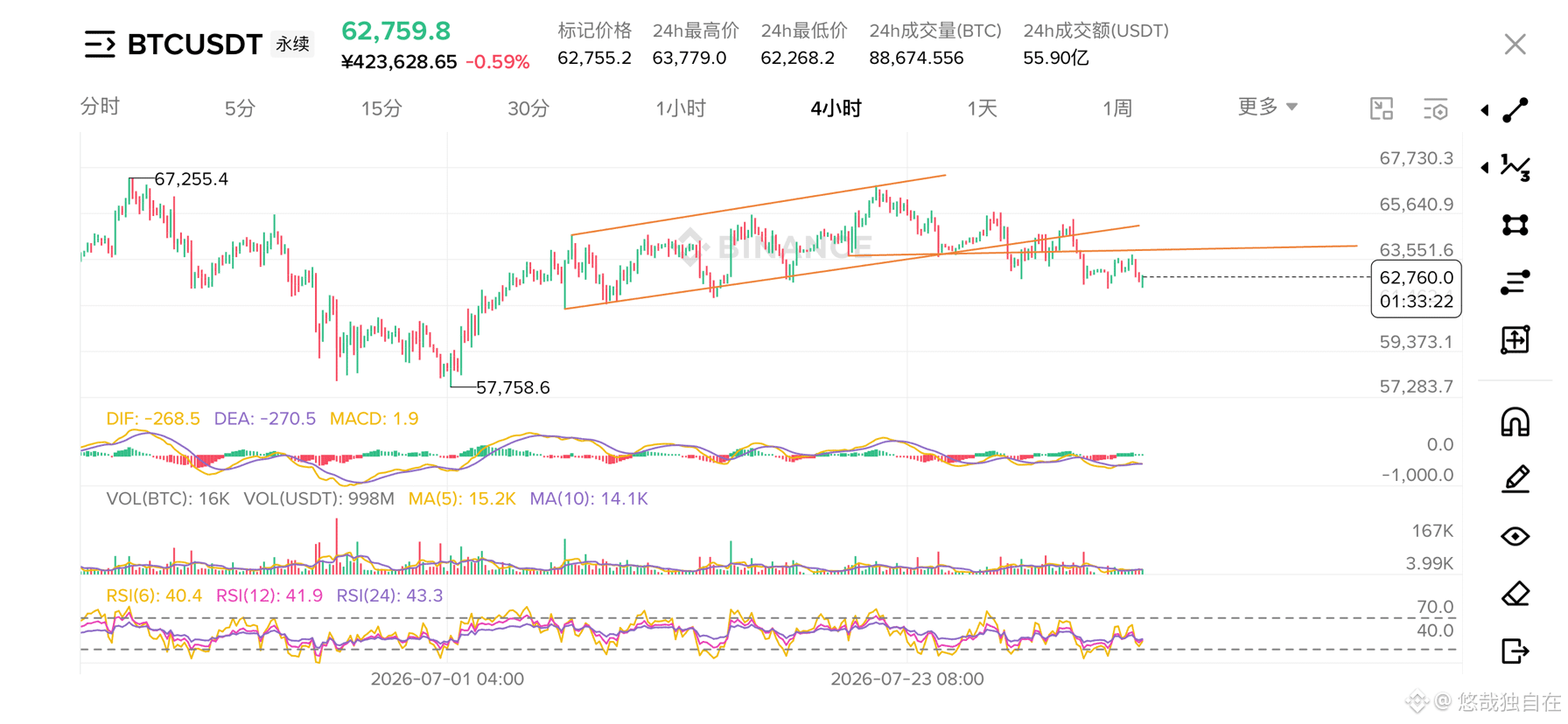1568x724 pixels.
Task: Tap the 24h low value 62,268.2
Action: pos(797,58)
